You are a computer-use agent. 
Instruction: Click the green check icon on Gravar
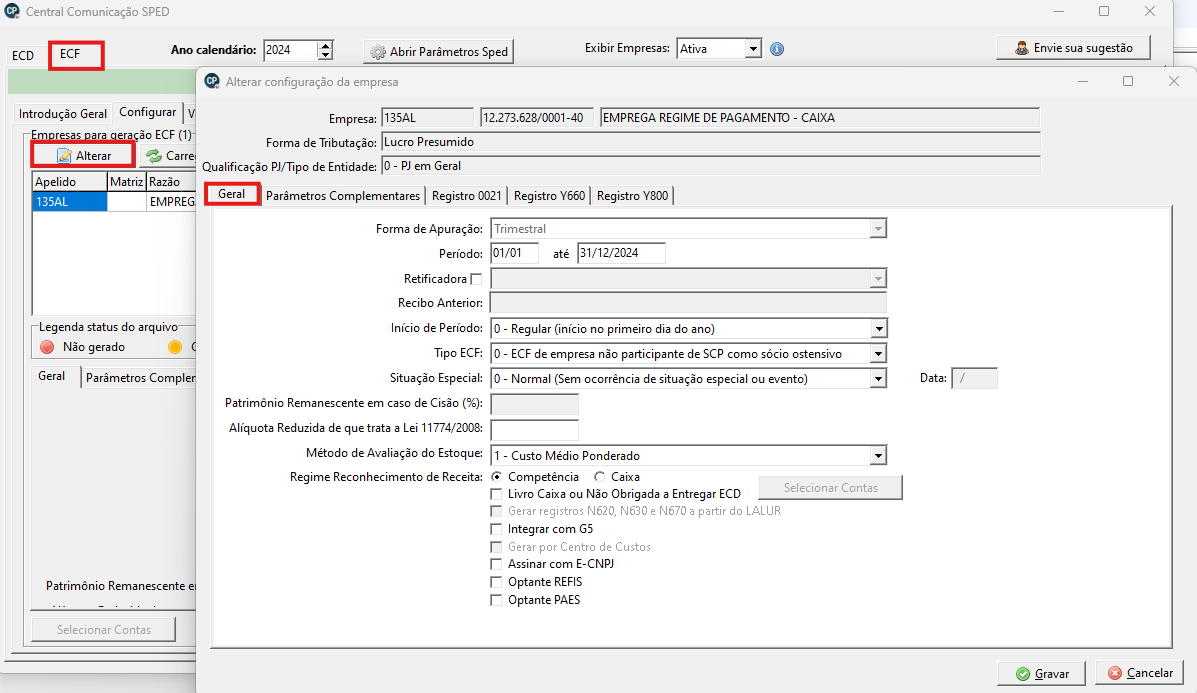1022,674
